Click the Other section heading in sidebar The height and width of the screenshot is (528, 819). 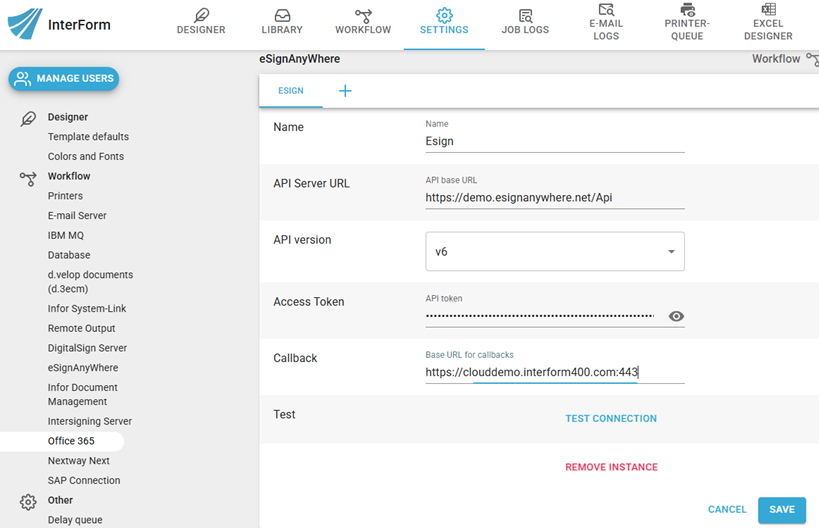point(60,500)
